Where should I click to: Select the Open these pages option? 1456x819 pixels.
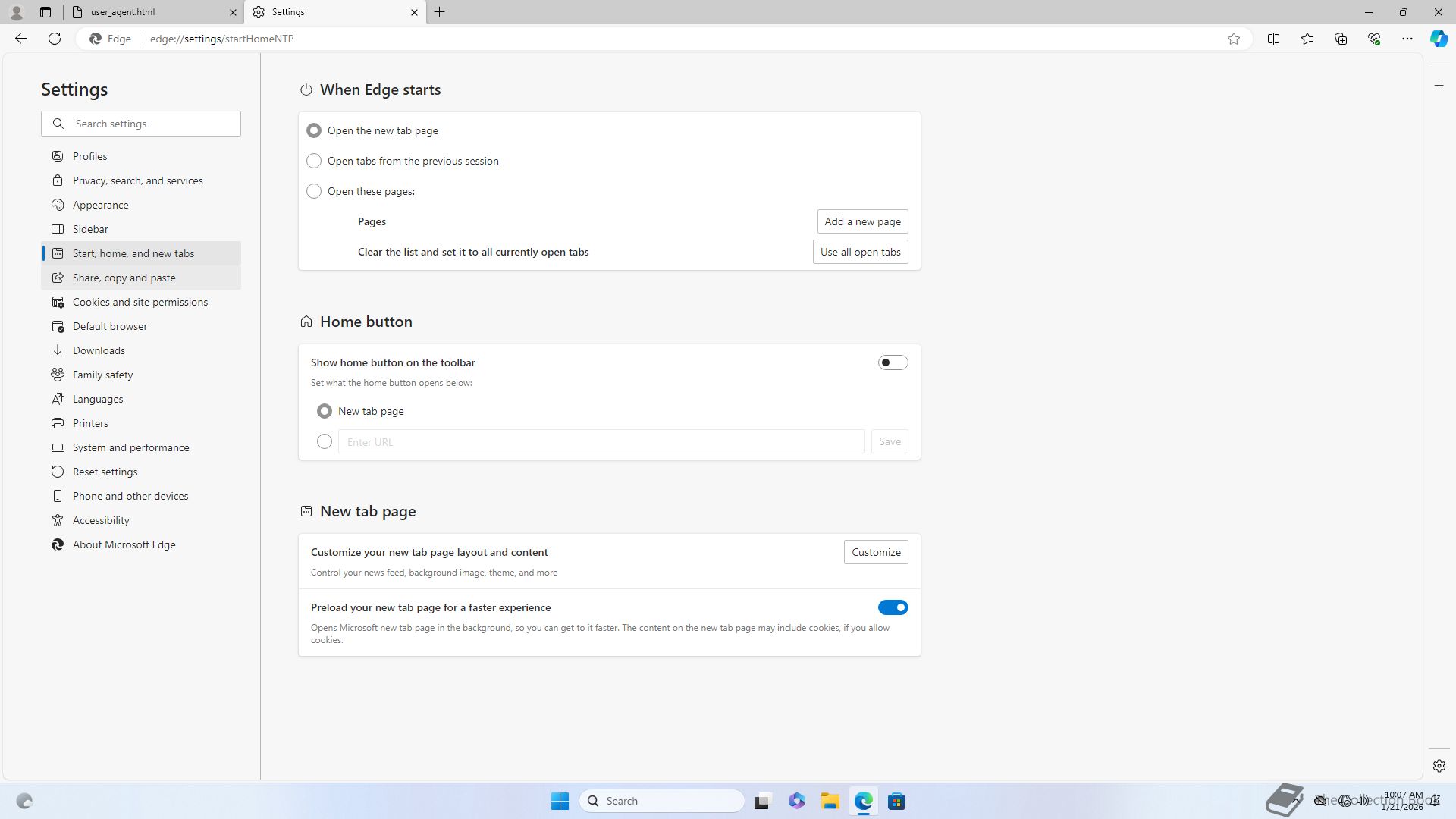[x=314, y=191]
